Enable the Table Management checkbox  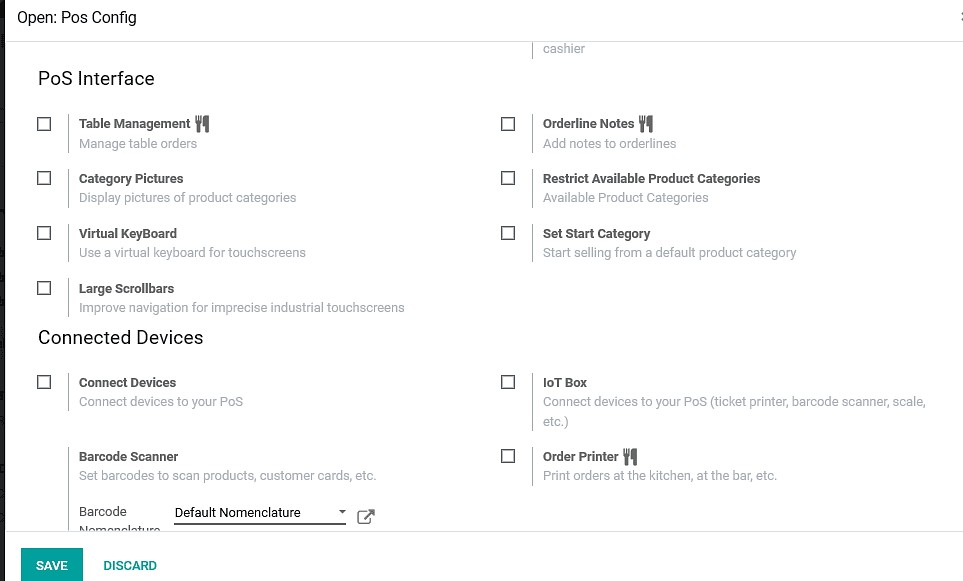44,124
